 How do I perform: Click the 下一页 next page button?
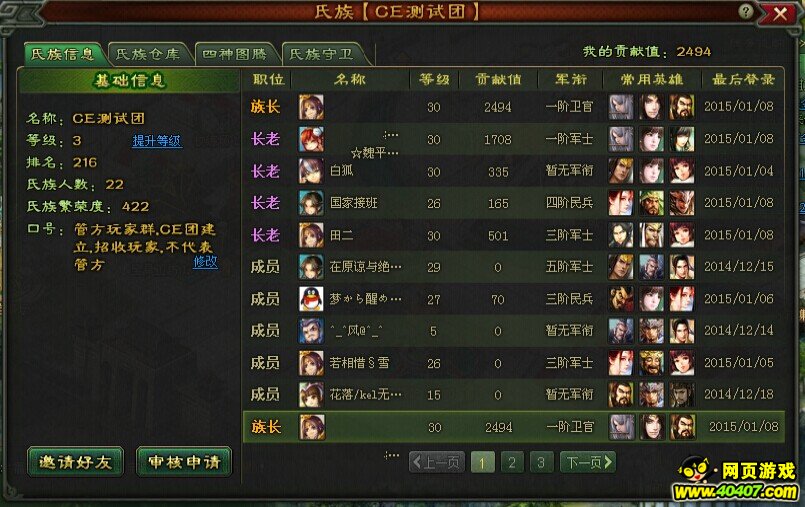[588, 462]
